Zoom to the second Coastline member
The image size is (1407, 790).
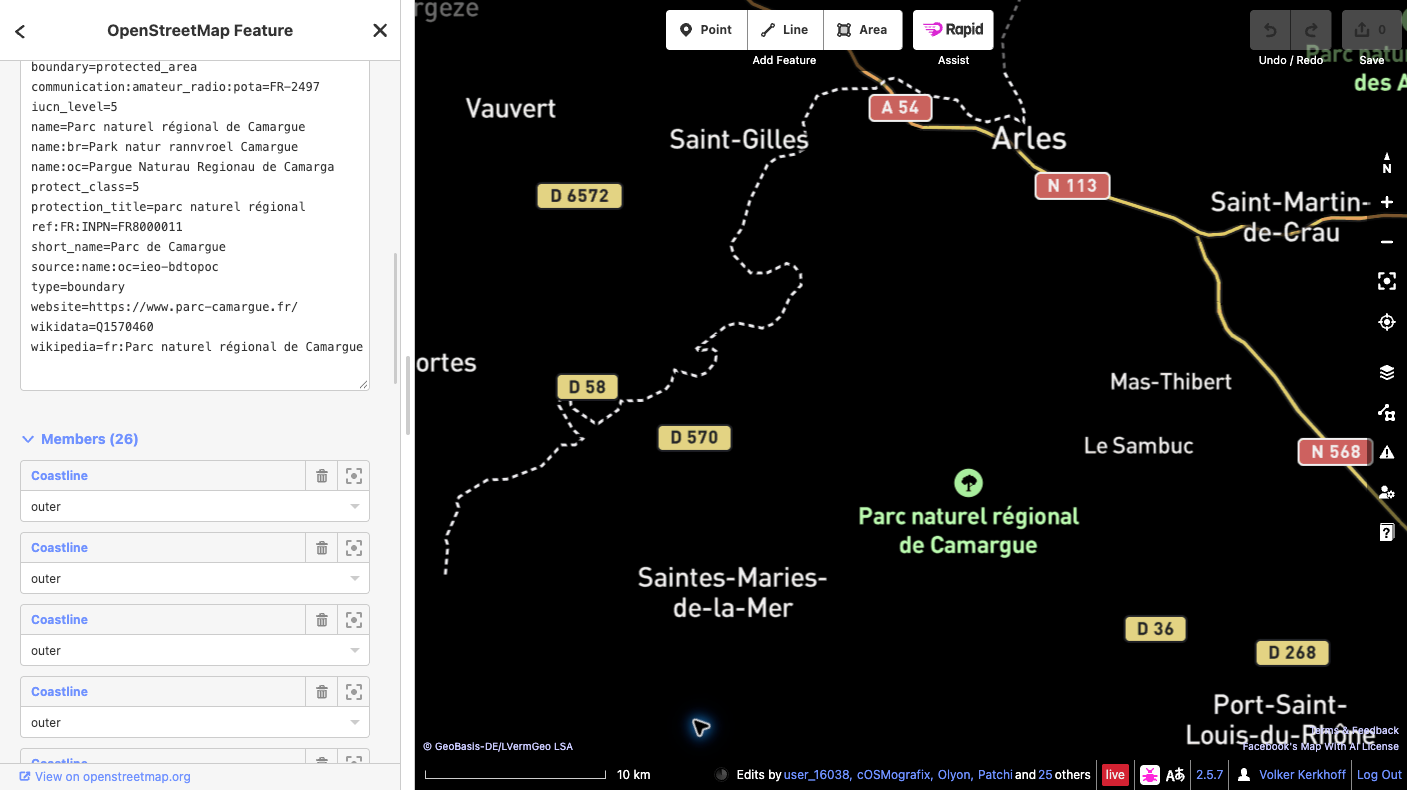pyautogui.click(x=353, y=548)
